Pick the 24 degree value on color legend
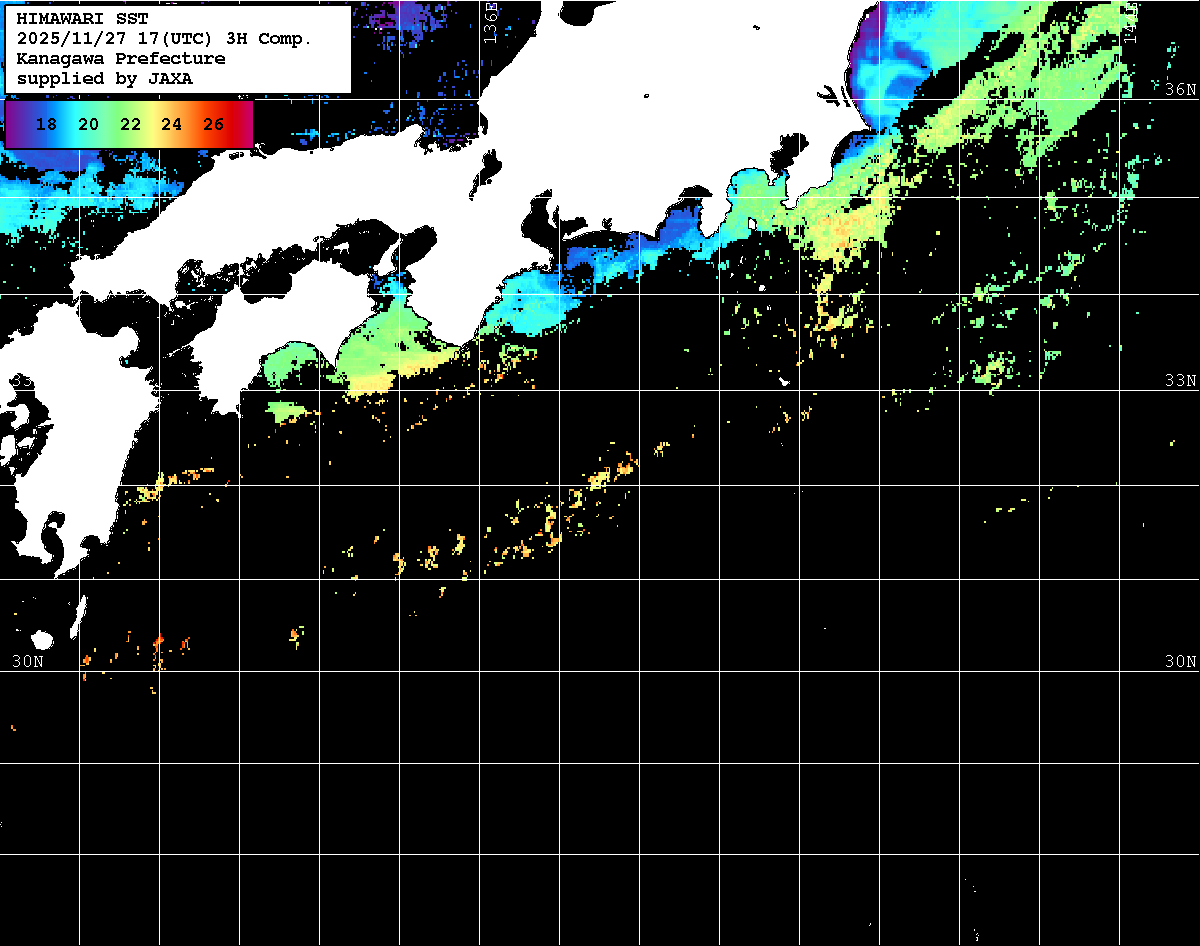 [171, 125]
